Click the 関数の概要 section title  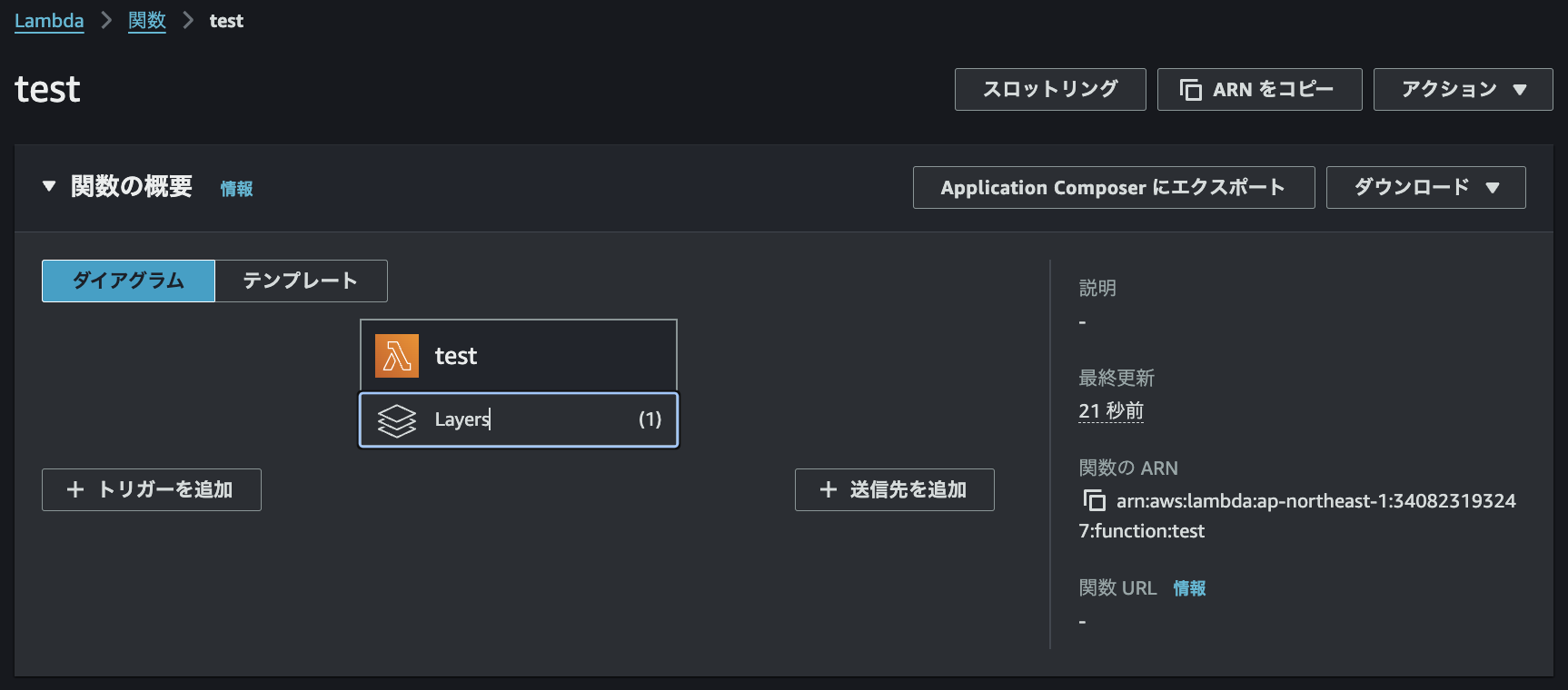(132, 187)
